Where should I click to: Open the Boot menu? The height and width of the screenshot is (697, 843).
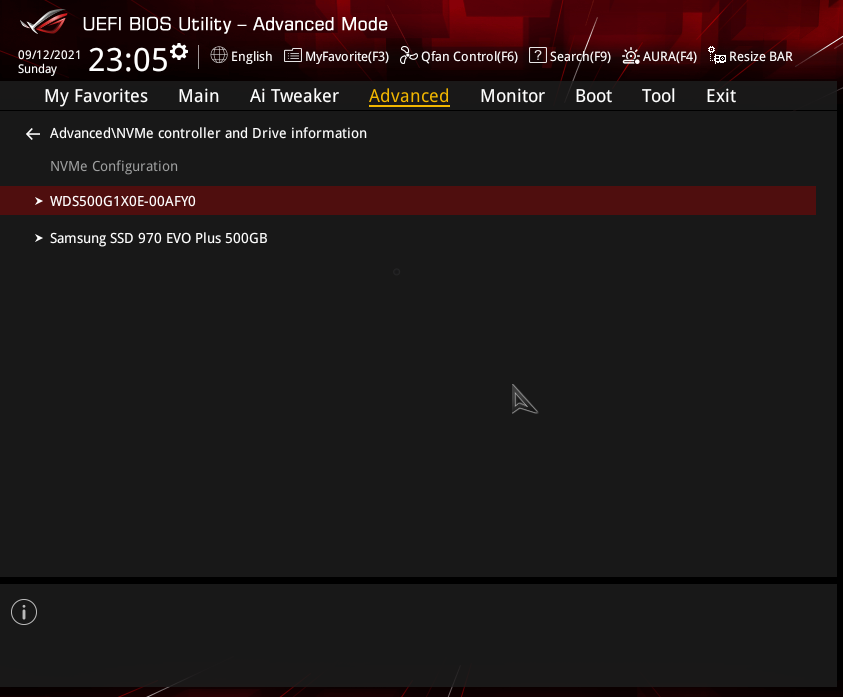click(x=593, y=95)
